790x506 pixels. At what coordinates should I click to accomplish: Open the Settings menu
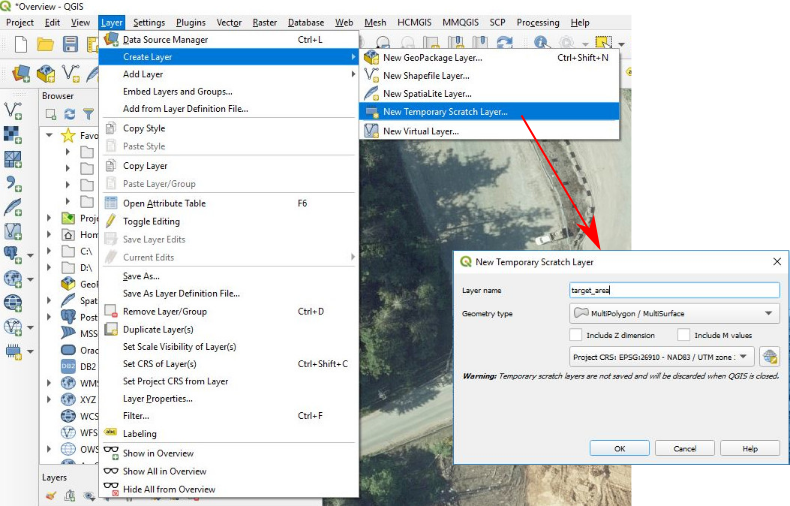coord(149,23)
